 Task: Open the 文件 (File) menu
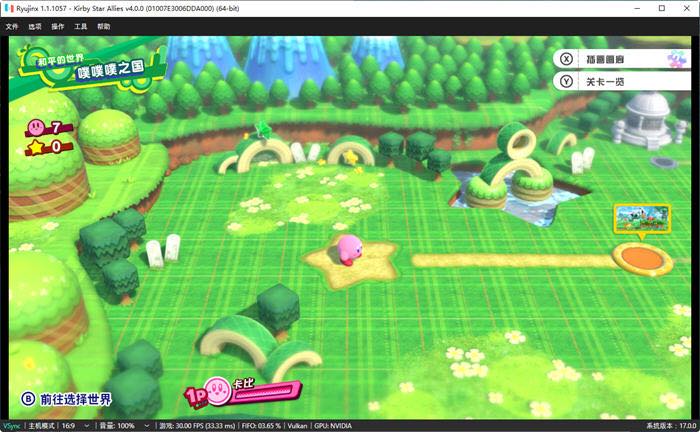coord(12,26)
